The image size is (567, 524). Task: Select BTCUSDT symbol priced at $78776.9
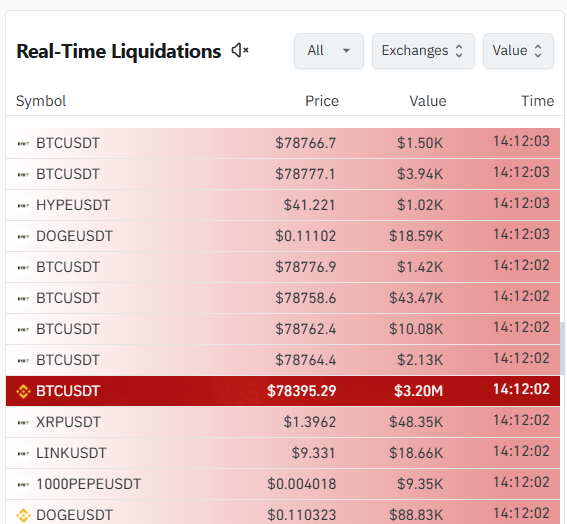click(x=68, y=267)
